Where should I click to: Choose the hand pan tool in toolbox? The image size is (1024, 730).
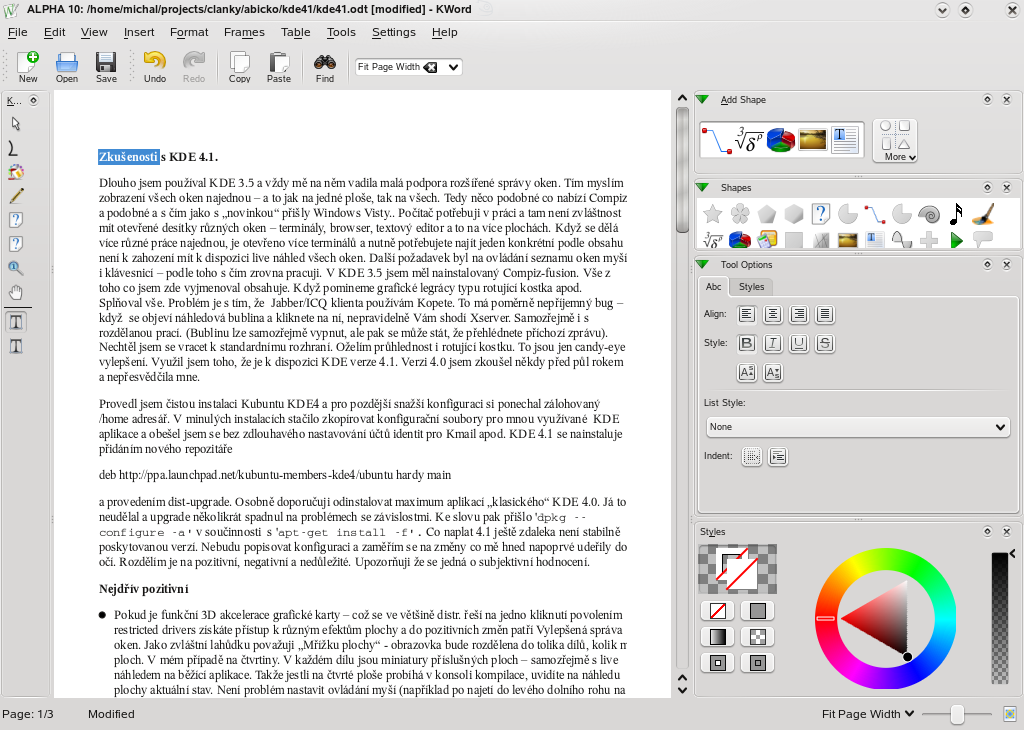pyautogui.click(x=16, y=292)
